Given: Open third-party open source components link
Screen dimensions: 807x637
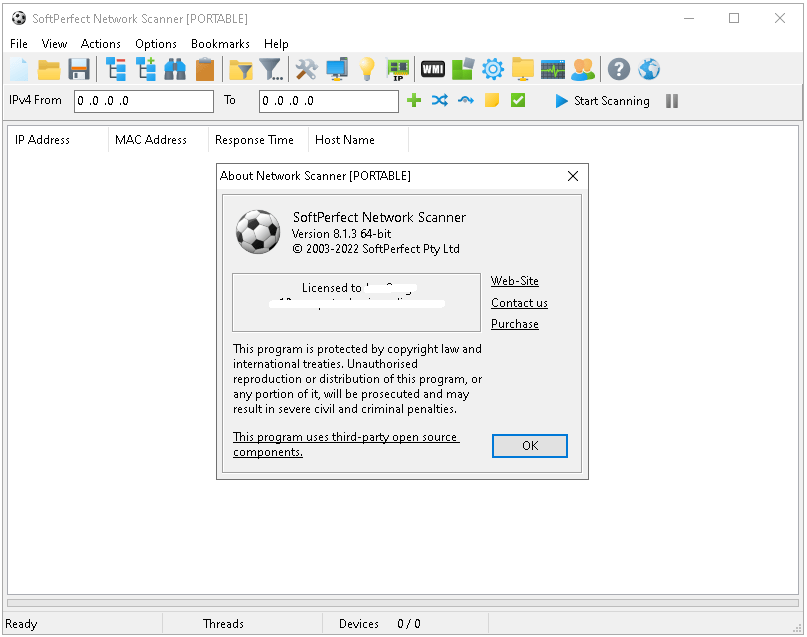Looking at the screenshot, I should 346,444.
